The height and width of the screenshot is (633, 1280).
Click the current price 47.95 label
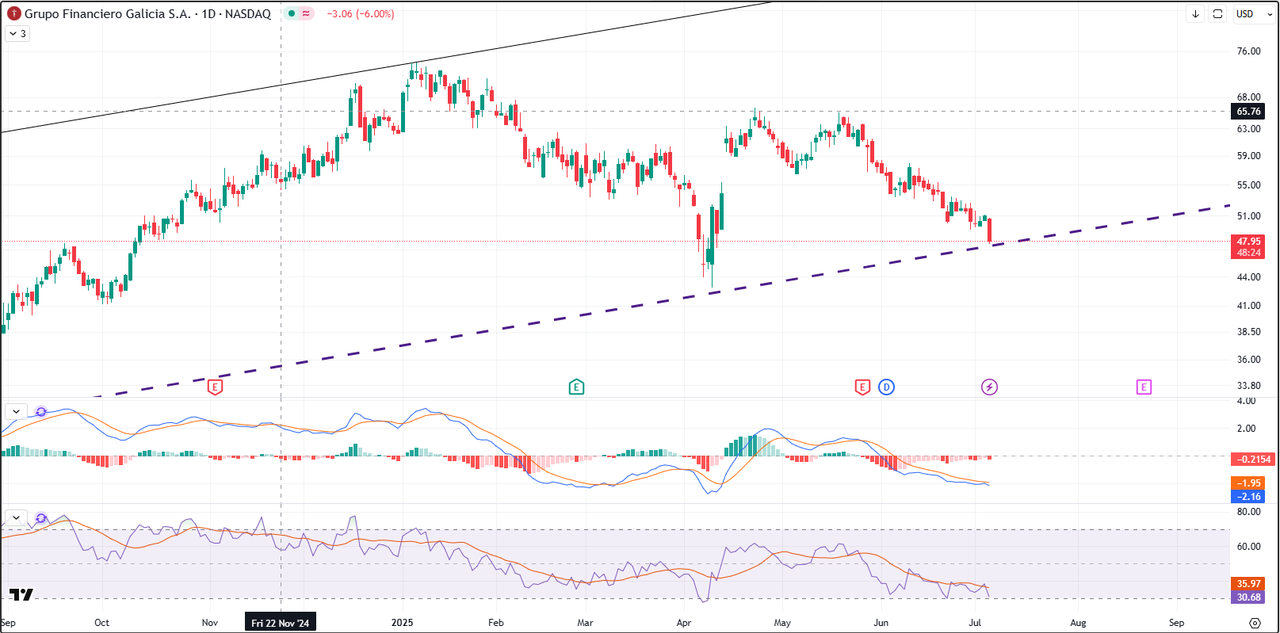pyautogui.click(x=1249, y=241)
